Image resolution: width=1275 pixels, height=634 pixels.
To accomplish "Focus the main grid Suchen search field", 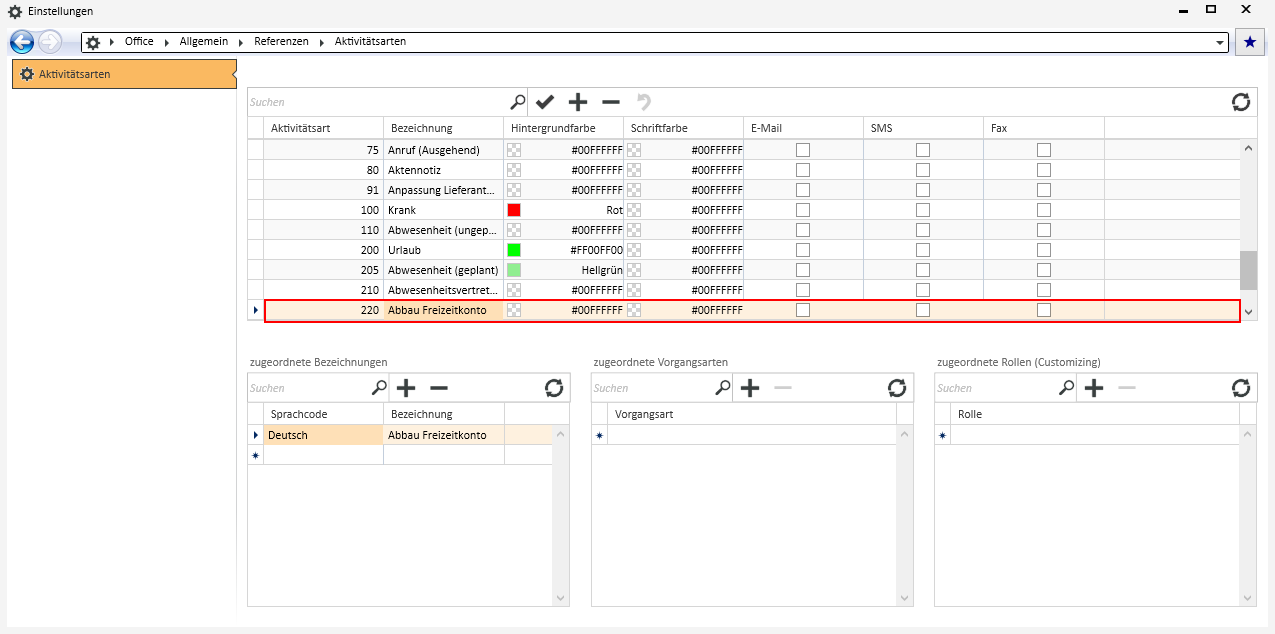I will (x=378, y=102).
